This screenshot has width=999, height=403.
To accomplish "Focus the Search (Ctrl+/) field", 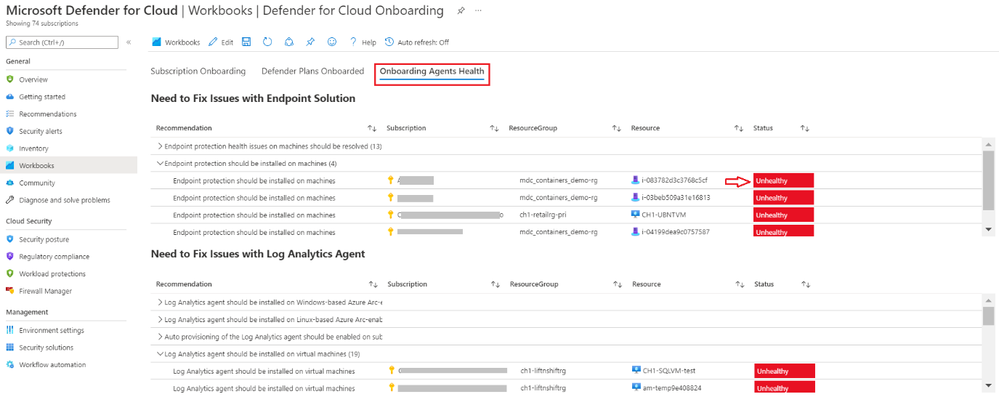I will point(62,42).
